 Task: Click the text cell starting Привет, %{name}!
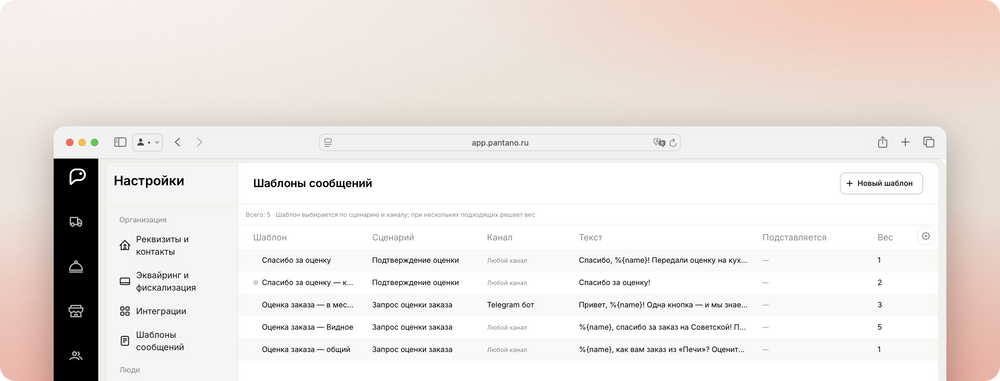pos(663,305)
